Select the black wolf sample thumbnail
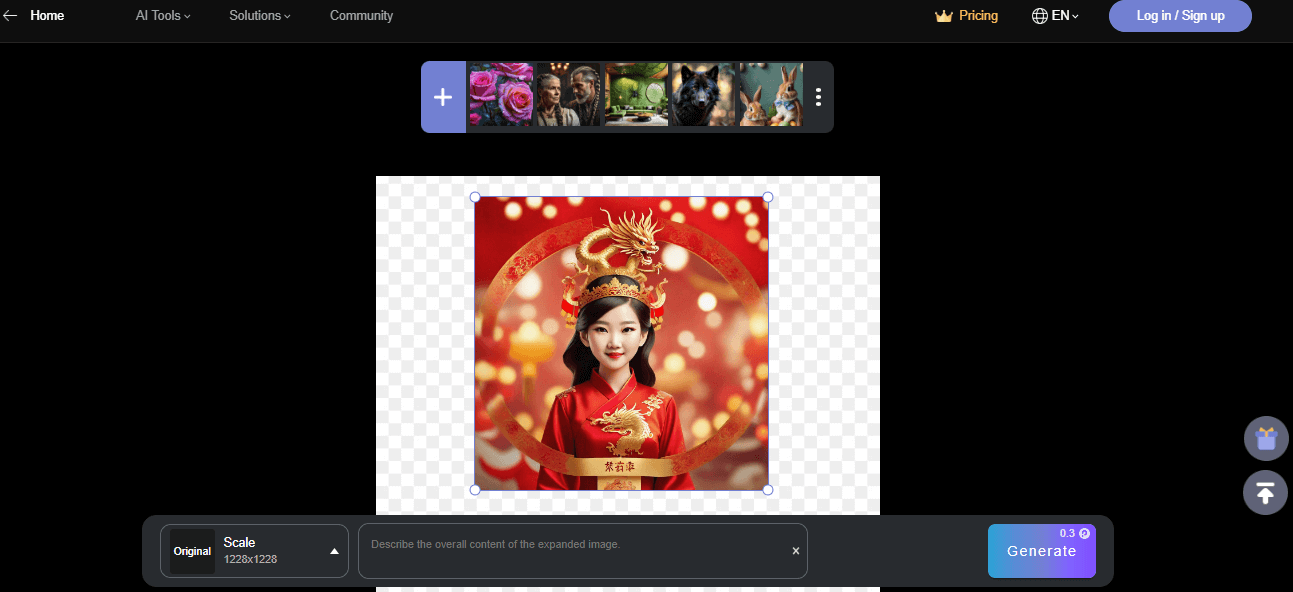The width and height of the screenshot is (1293, 592). tap(703, 95)
